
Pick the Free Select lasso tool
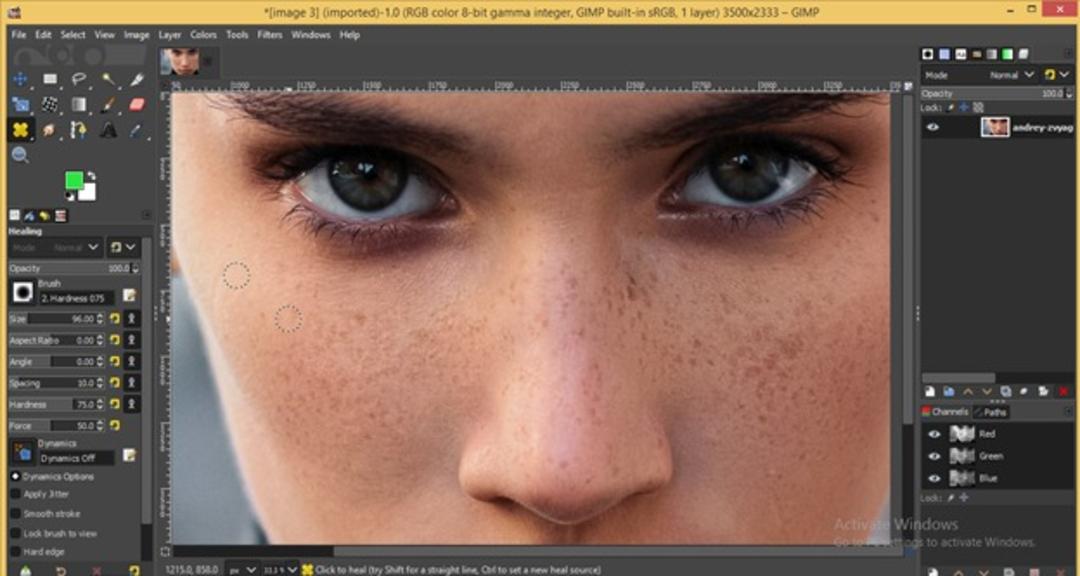pos(79,79)
